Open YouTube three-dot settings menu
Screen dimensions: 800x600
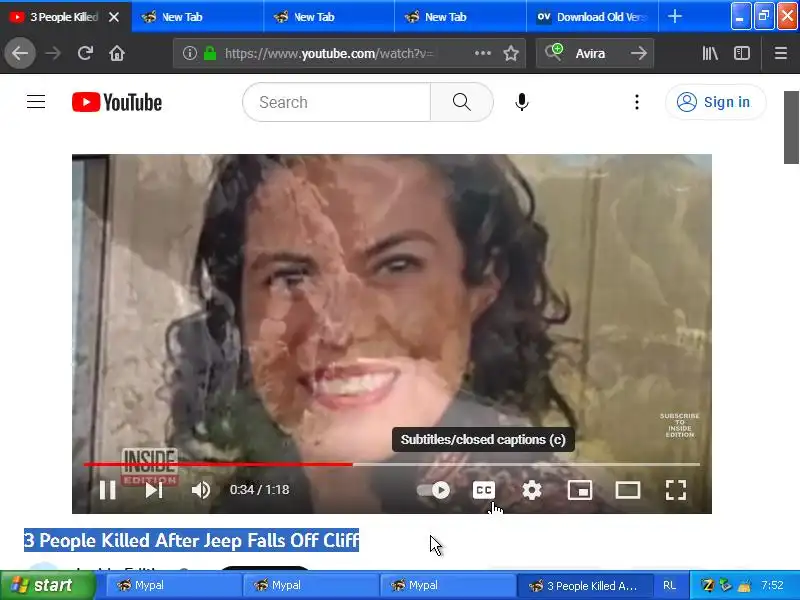(637, 102)
